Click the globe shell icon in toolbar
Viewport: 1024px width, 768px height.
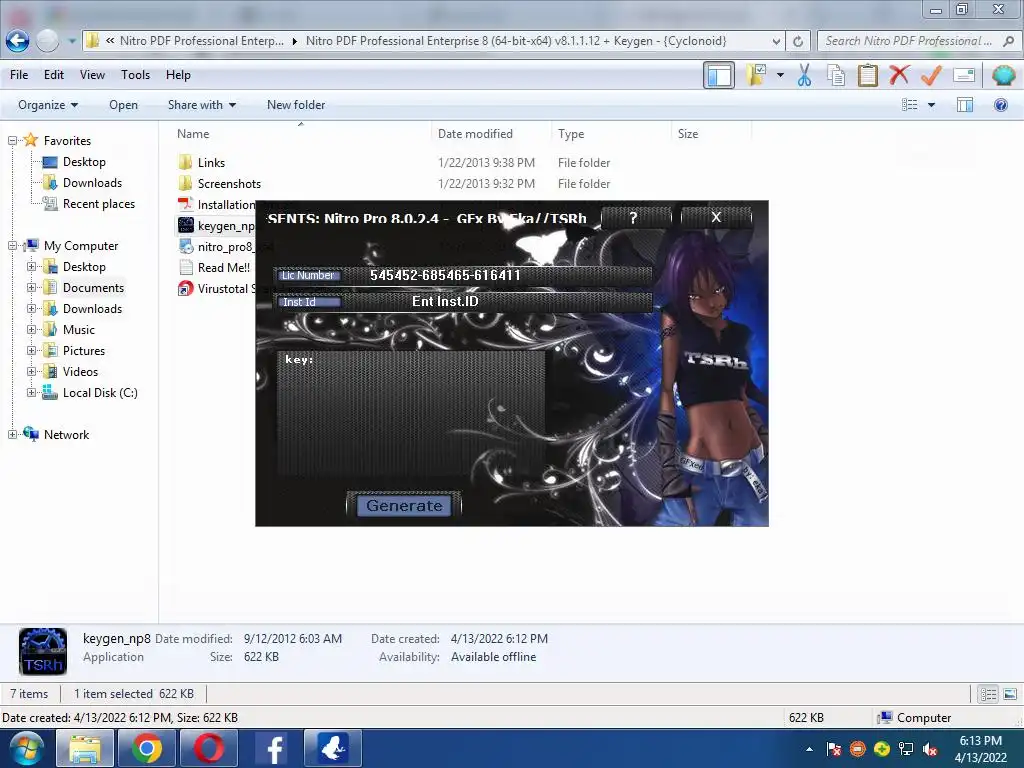1003,75
